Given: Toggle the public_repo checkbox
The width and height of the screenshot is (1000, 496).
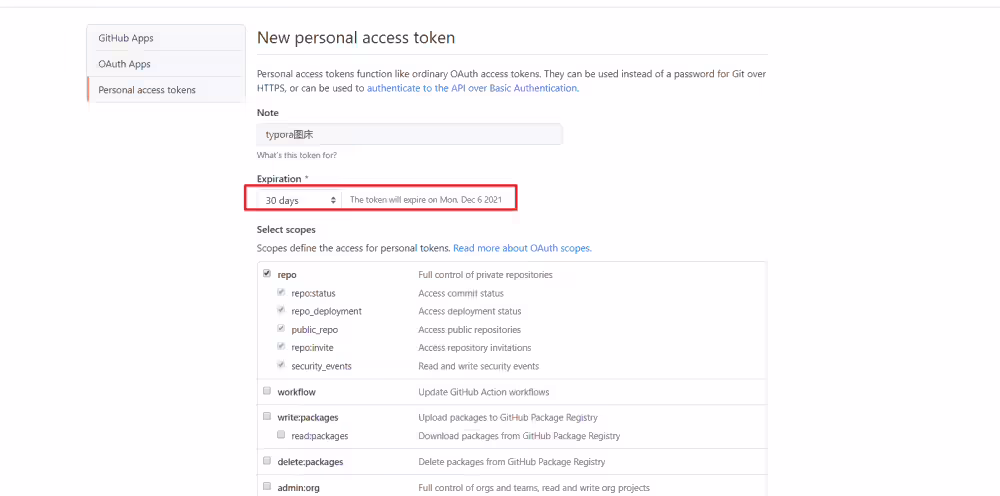Looking at the screenshot, I should [x=281, y=329].
